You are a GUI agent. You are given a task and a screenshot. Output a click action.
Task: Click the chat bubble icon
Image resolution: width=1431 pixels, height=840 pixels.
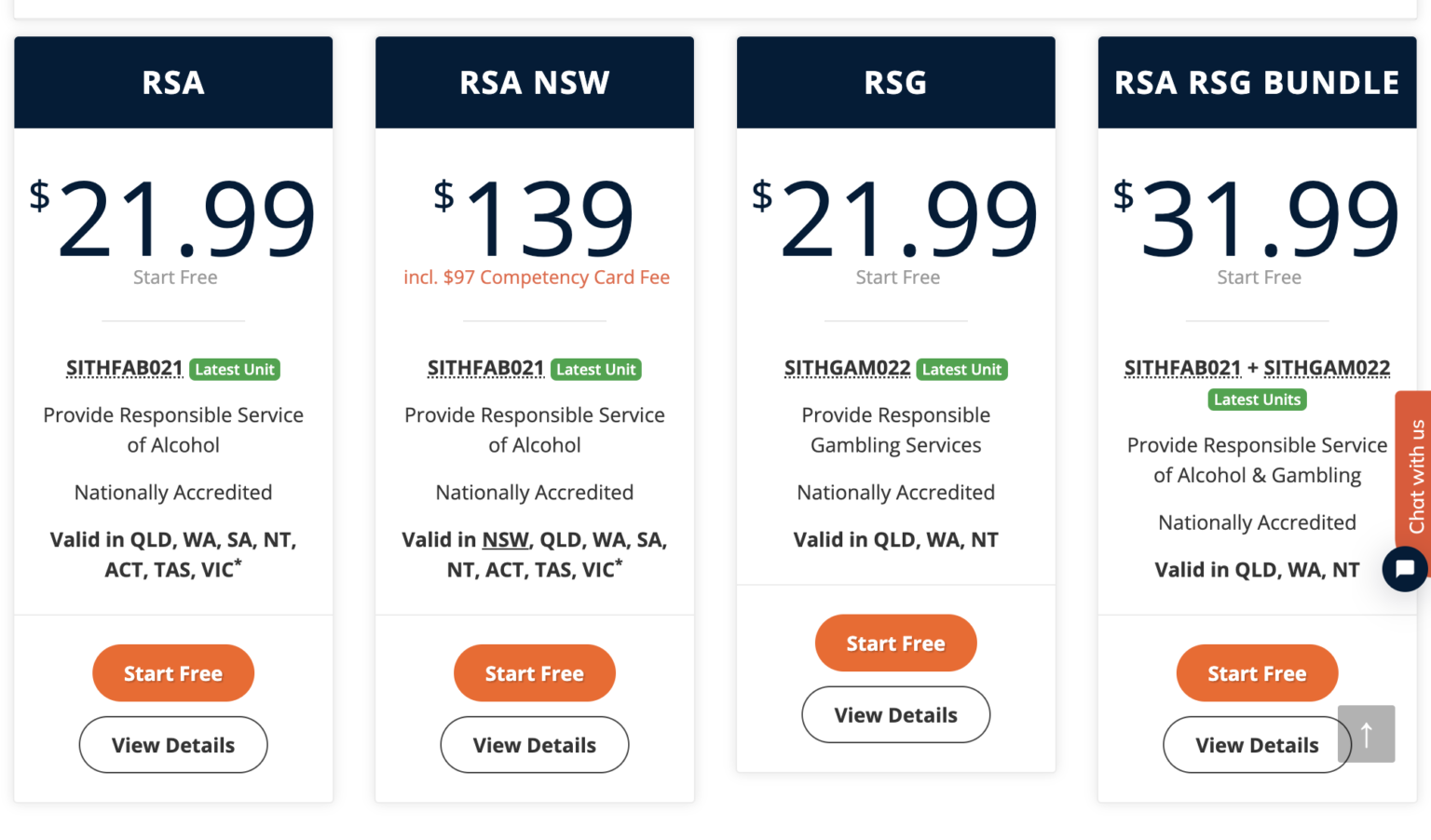[1405, 568]
